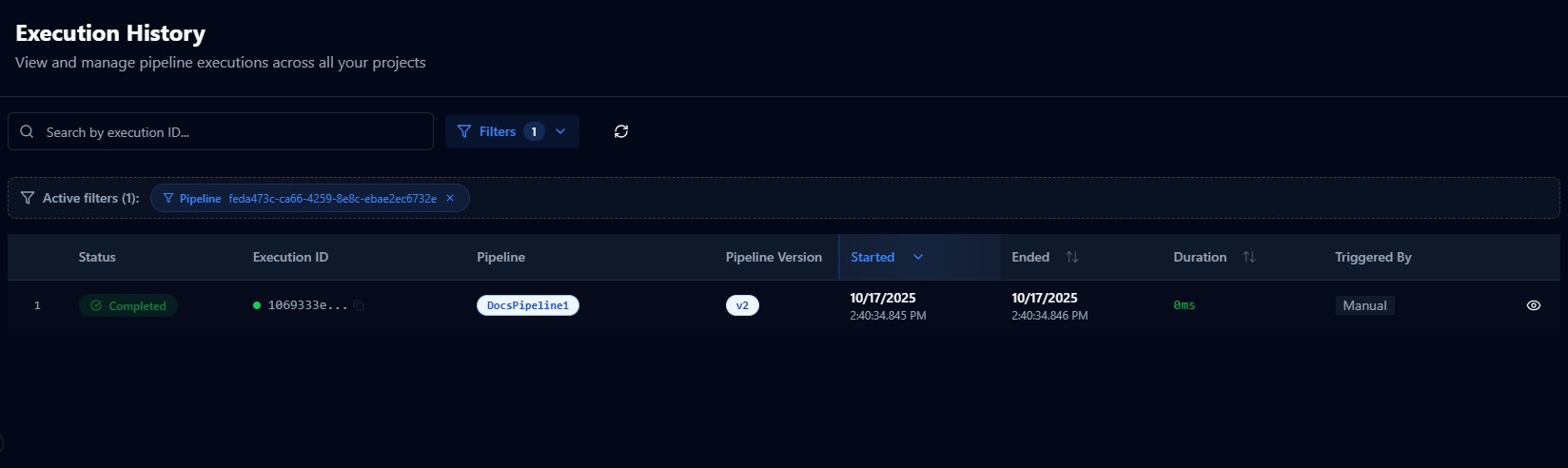View execution details via eye icon
Image resolution: width=1568 pixels, height=468 pixels.
[x=1533, y=305]
